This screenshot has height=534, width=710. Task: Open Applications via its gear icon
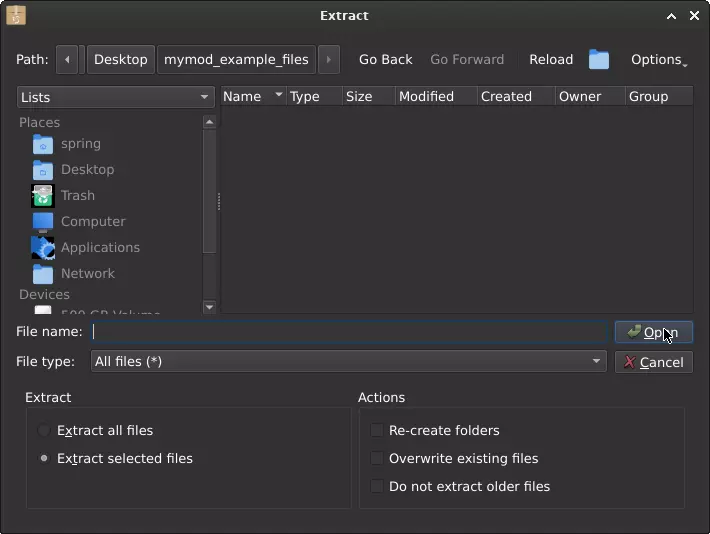(x=43, y=248)
